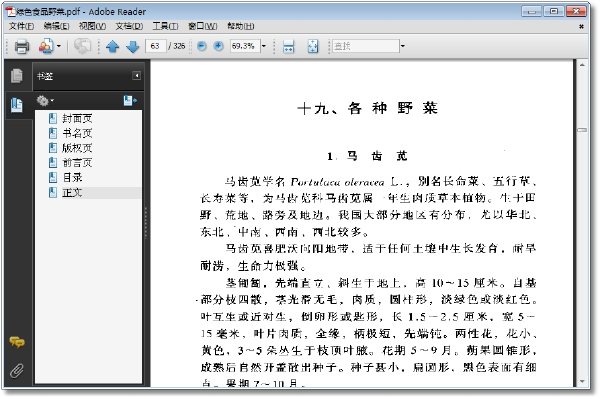Show the Pages thumbnails panel icon
600x399 pixels.
[x=16, y=75]
